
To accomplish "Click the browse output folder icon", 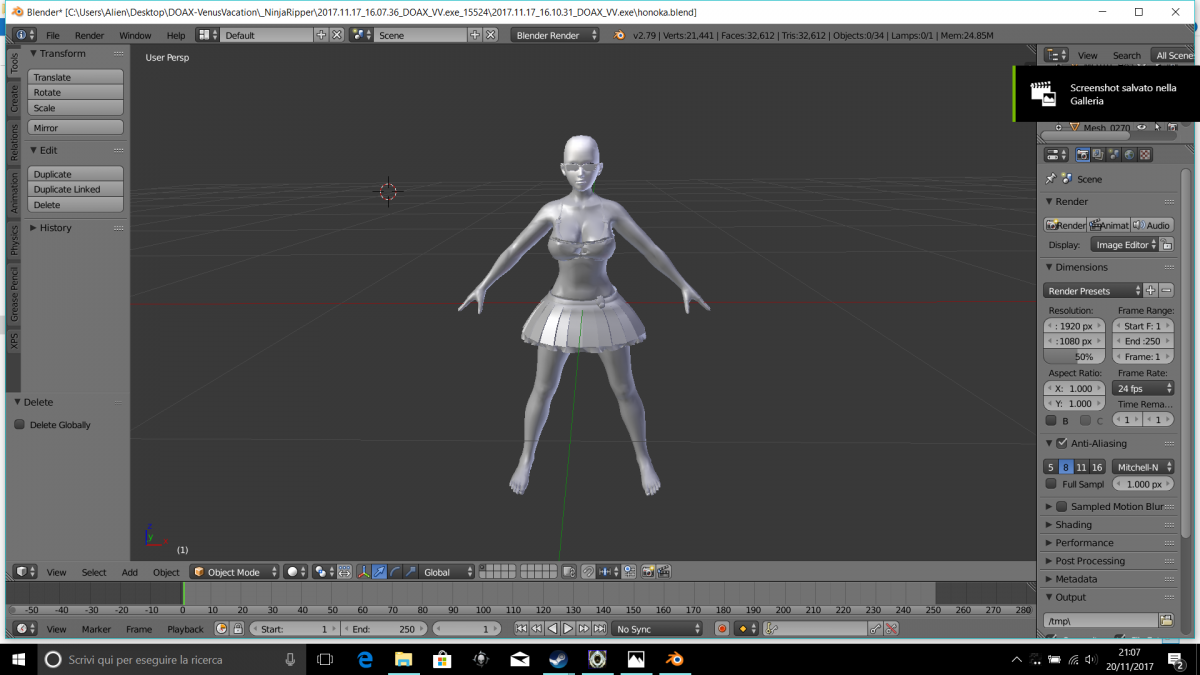I will 1166,621.
